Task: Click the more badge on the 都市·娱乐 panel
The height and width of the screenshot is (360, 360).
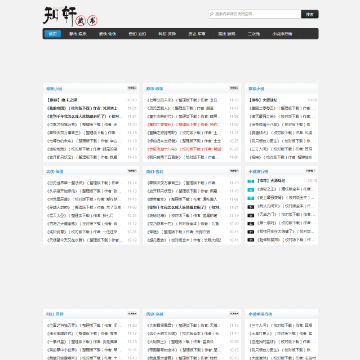Action: click(x=234, y=88)
